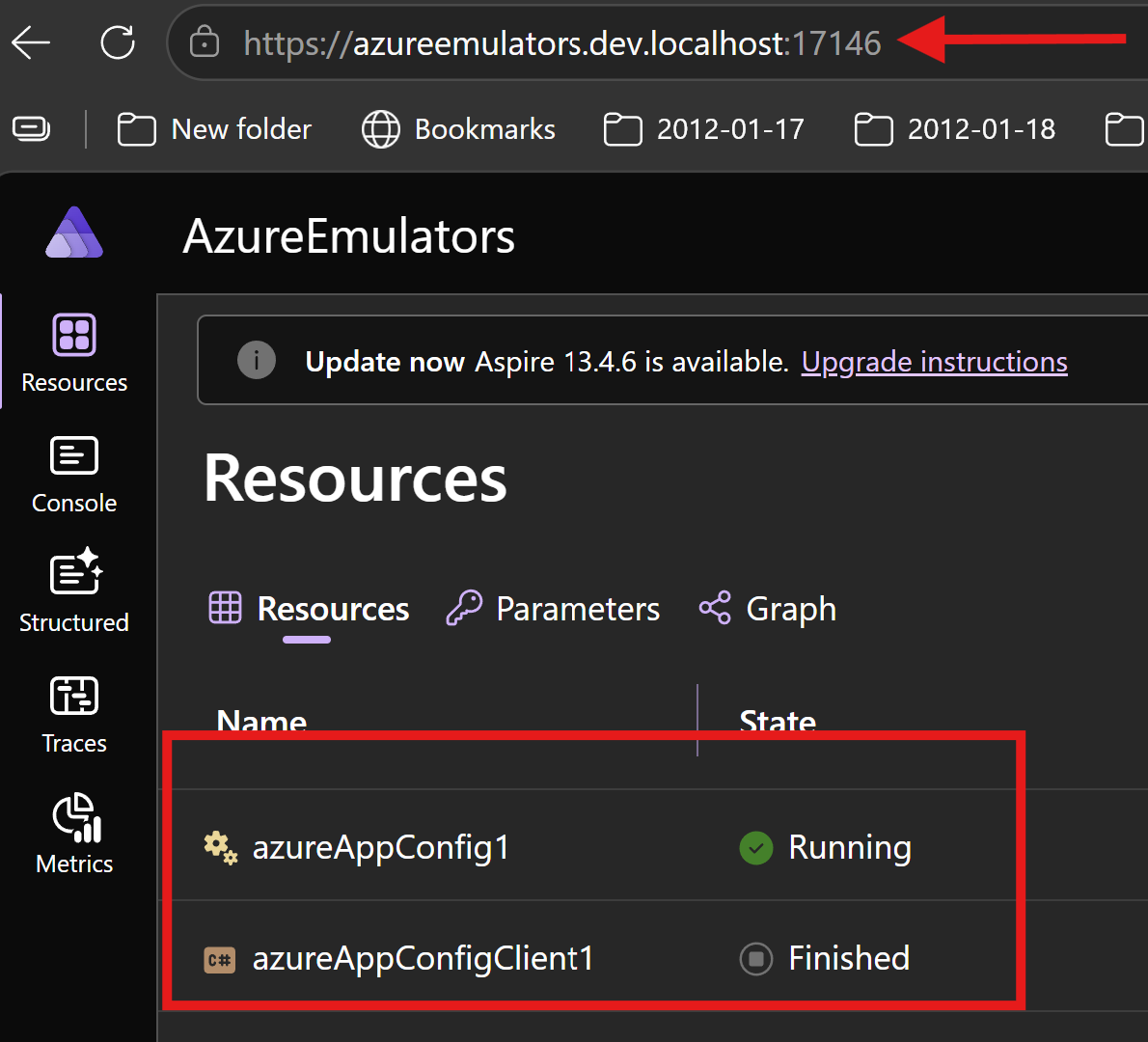Open the Upgrade instructions link
This screenshot has width=1148, height=1042.
coord(934,362)
